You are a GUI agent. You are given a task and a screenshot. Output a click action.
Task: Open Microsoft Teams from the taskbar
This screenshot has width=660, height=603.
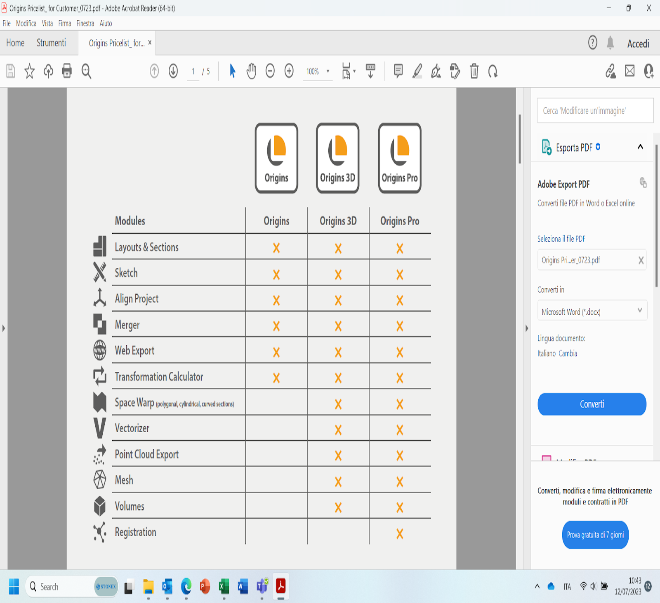262,586
